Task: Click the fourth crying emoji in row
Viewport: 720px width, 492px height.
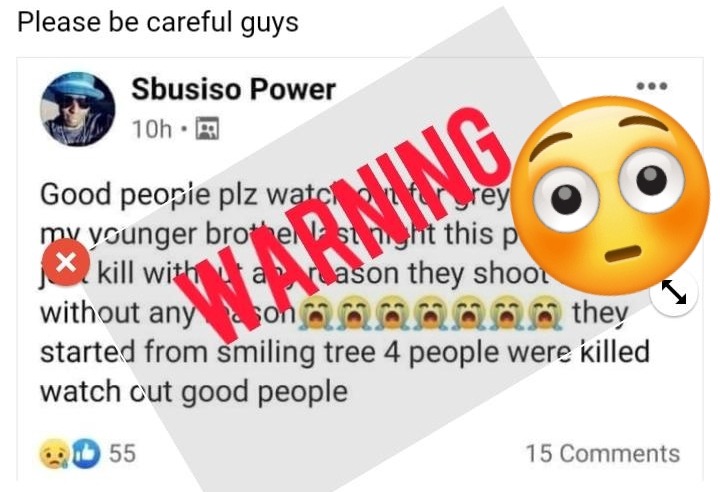Action: (x=430, y=314)
